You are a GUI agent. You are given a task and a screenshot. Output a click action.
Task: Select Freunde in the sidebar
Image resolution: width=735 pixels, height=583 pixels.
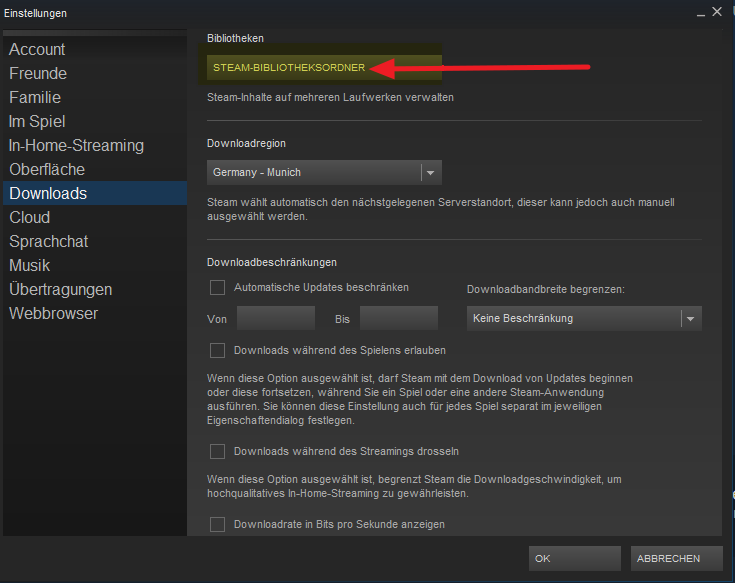click(x=95, y=73)
